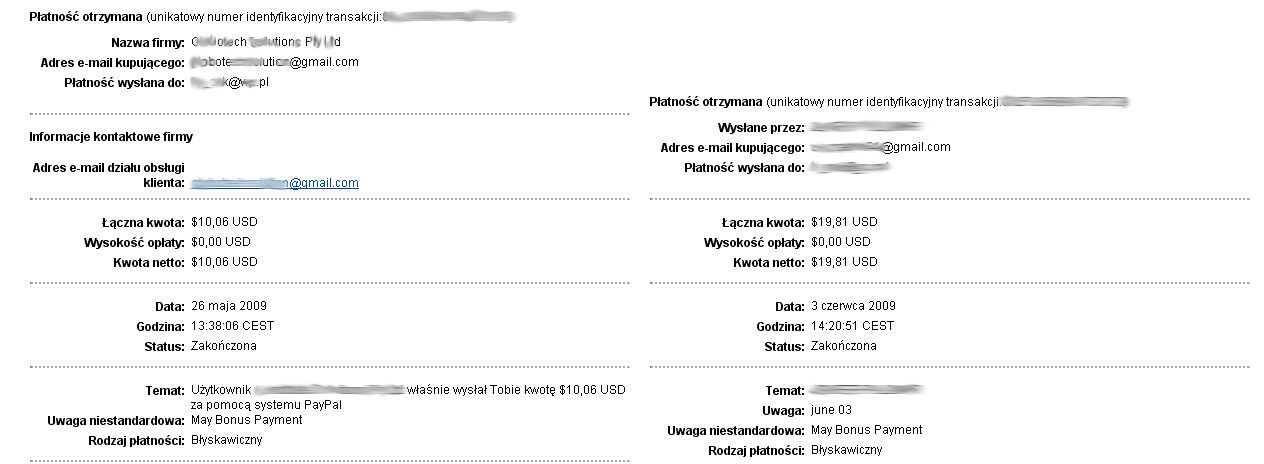Click the date '3 czerwca 2009'

[x=853, y=306]
